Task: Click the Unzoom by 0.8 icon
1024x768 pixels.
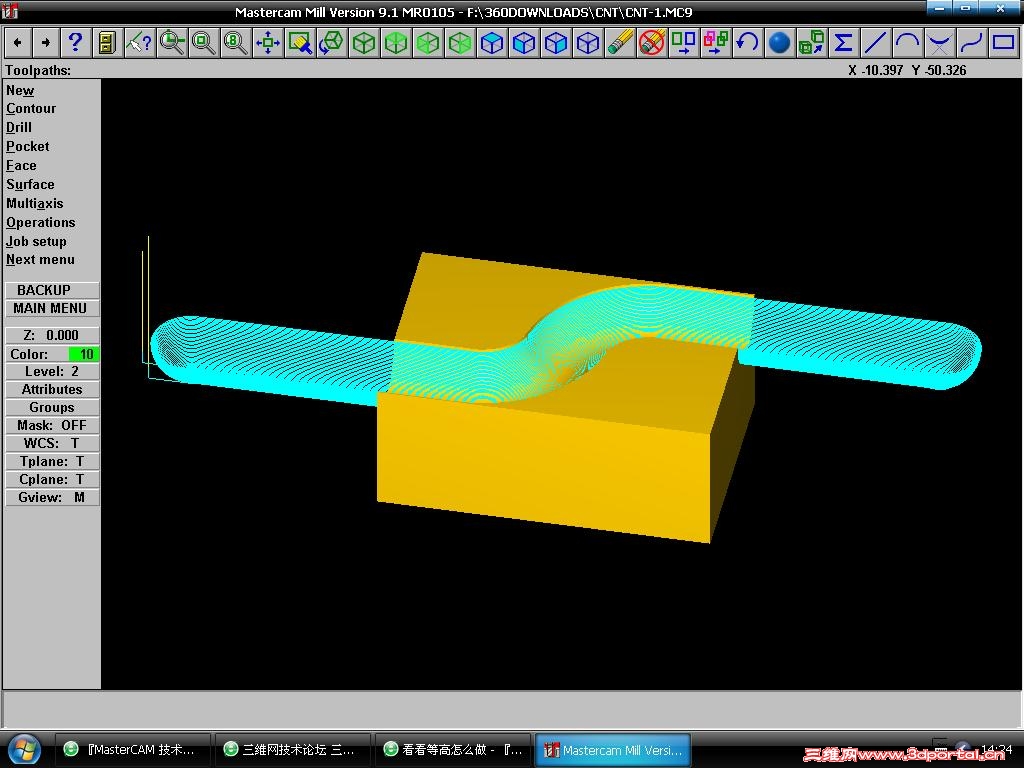Action: (235, 43)
